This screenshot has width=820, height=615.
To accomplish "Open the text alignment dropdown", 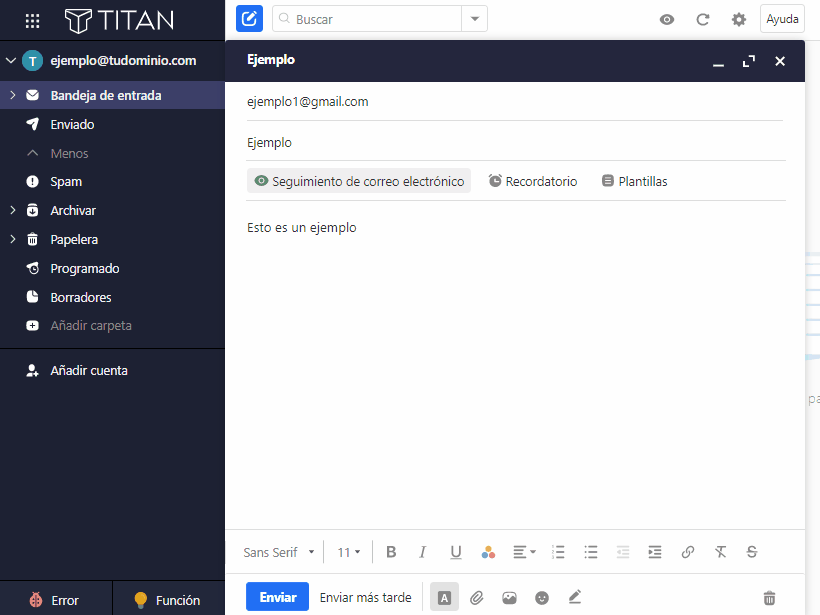I will (524, 552).
